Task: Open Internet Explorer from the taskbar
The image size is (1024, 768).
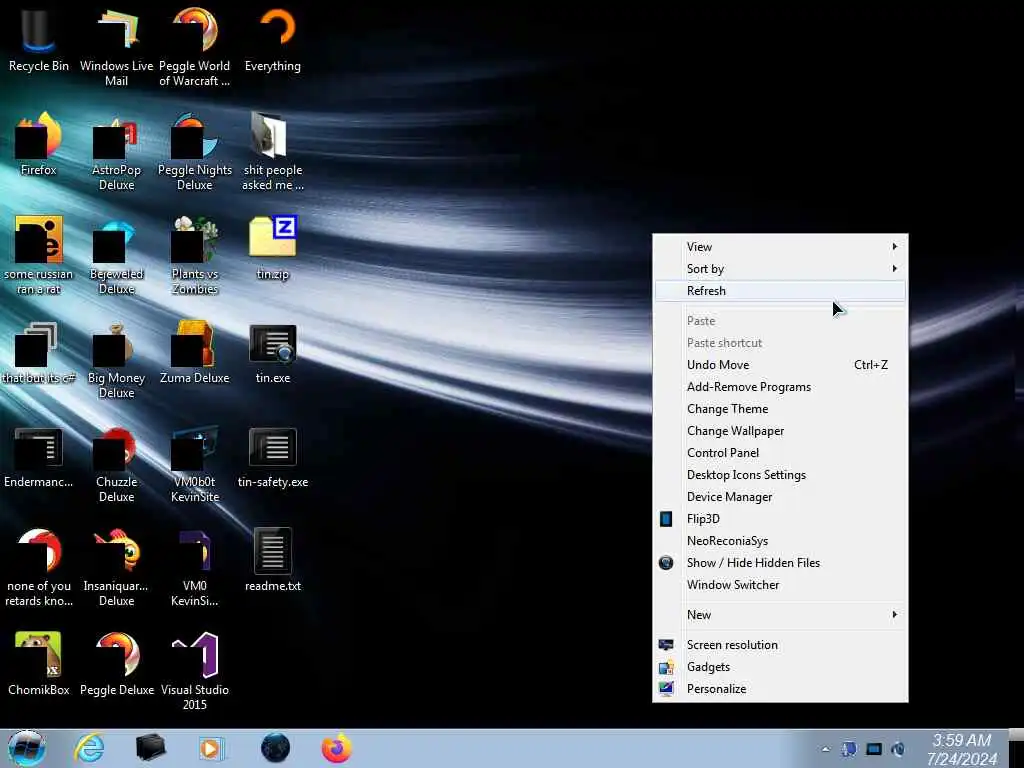Action: tap(89, 747)
